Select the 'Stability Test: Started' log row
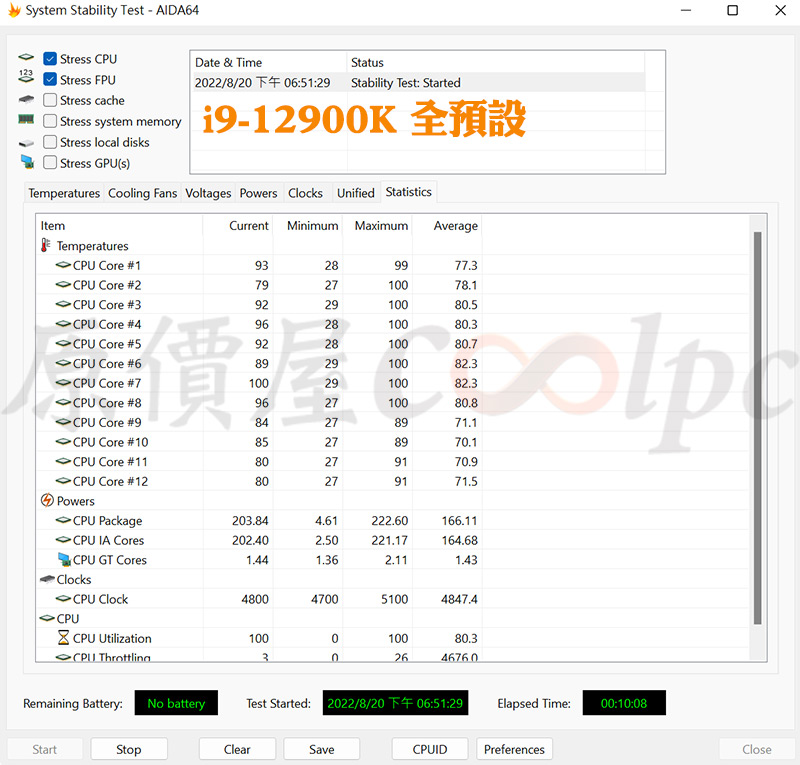Viewport: 800px width, 765px height. pyautogui.click(x=418, y=83)
